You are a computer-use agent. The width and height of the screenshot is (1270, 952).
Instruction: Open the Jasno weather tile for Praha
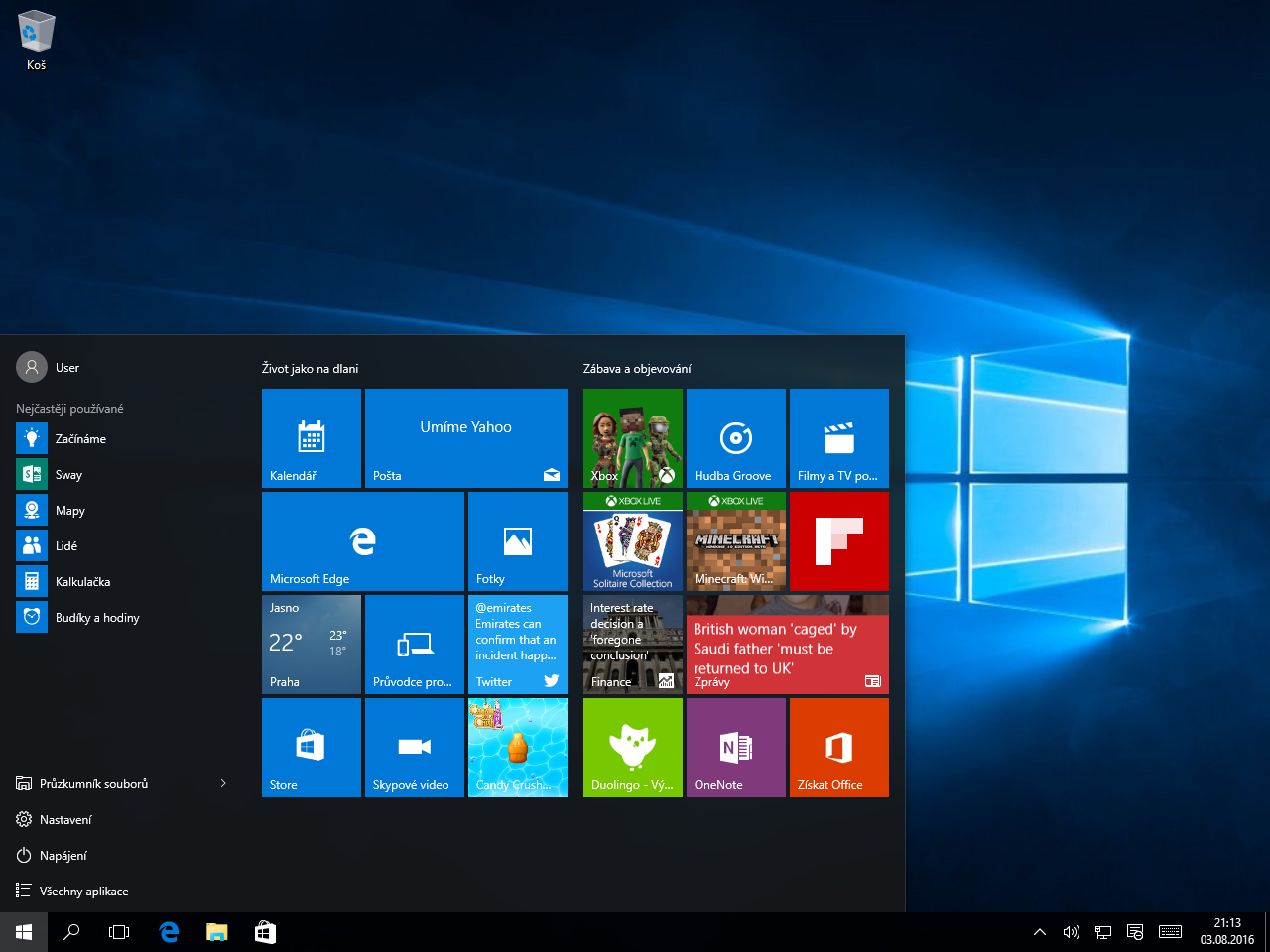(x=312, y=645)
